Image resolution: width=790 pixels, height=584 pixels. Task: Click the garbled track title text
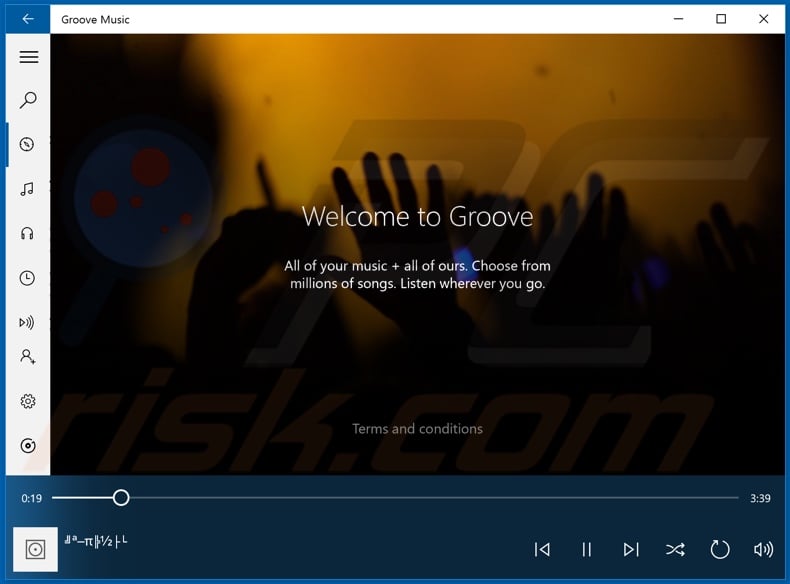click(x=96, y=541)
